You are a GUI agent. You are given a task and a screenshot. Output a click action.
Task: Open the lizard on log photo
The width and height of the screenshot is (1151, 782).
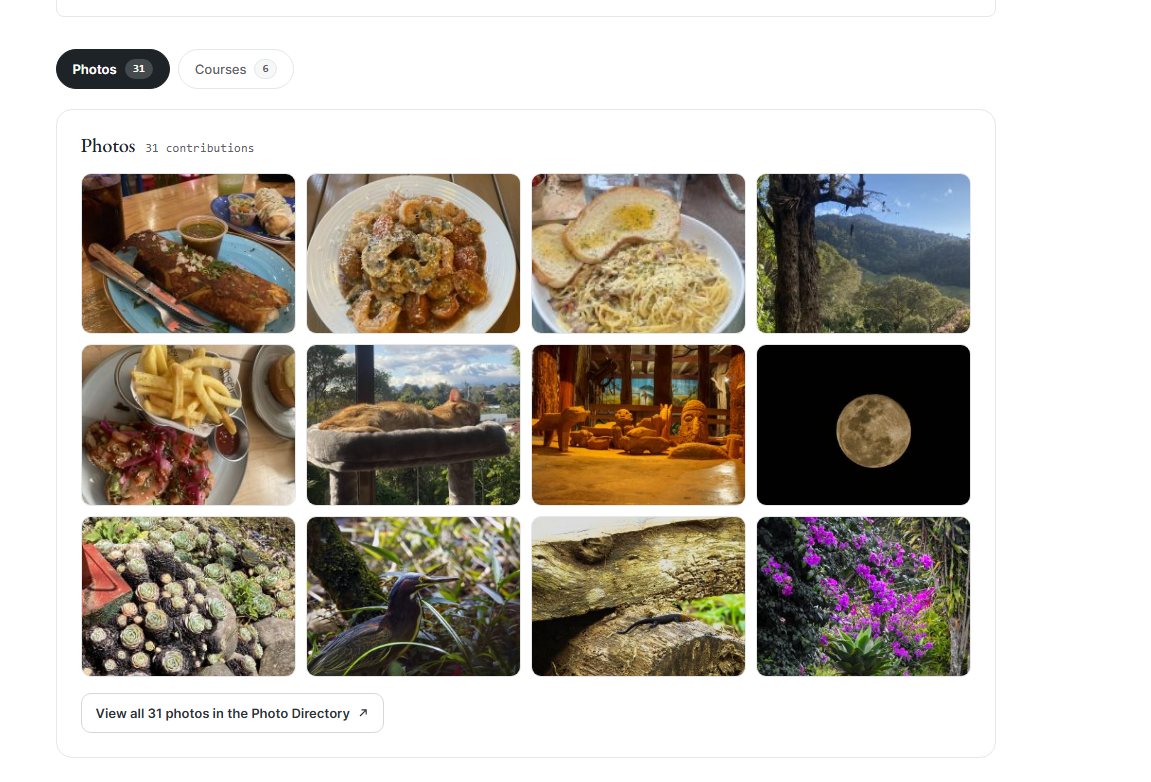pyautogui.click(x=639, y=596)
